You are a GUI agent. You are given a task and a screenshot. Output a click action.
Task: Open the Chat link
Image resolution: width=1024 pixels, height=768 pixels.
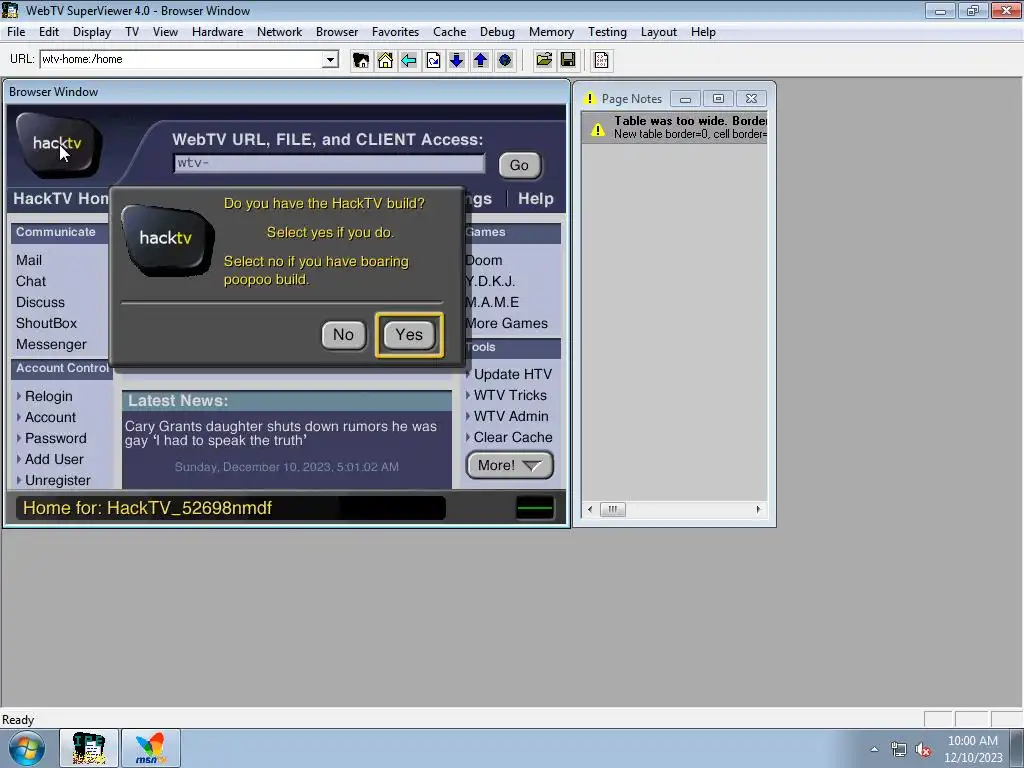31,281
